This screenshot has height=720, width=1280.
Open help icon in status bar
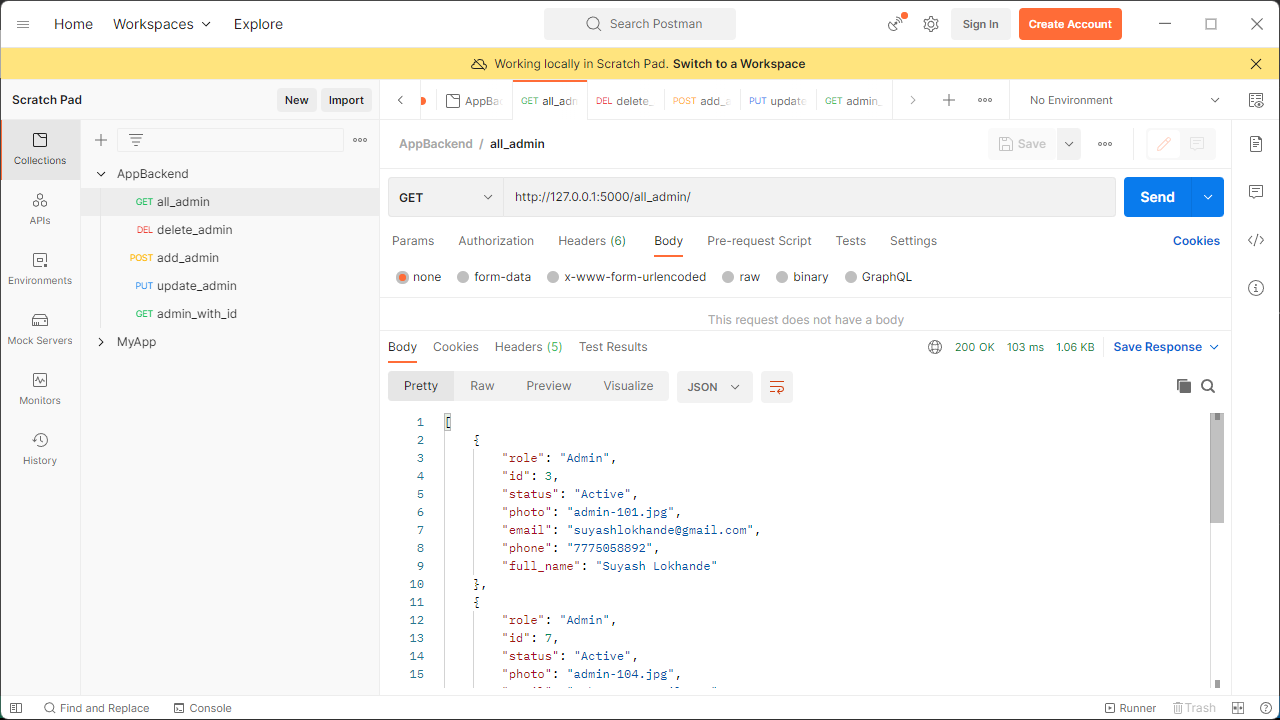click(x=1266, y=708)
